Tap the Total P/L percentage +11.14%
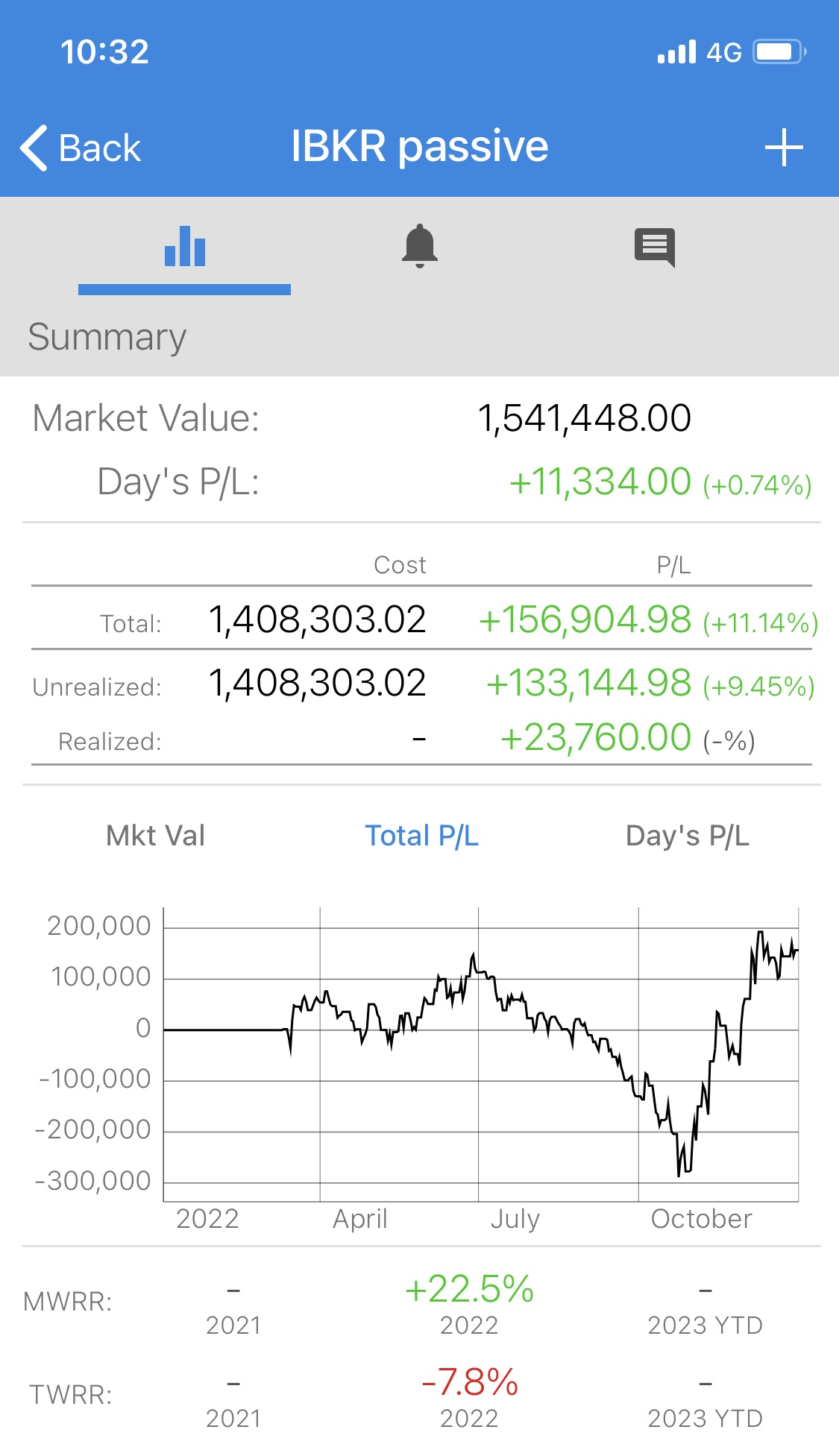This screenshot has height=1456, width=839. click(x=761, y=623)
